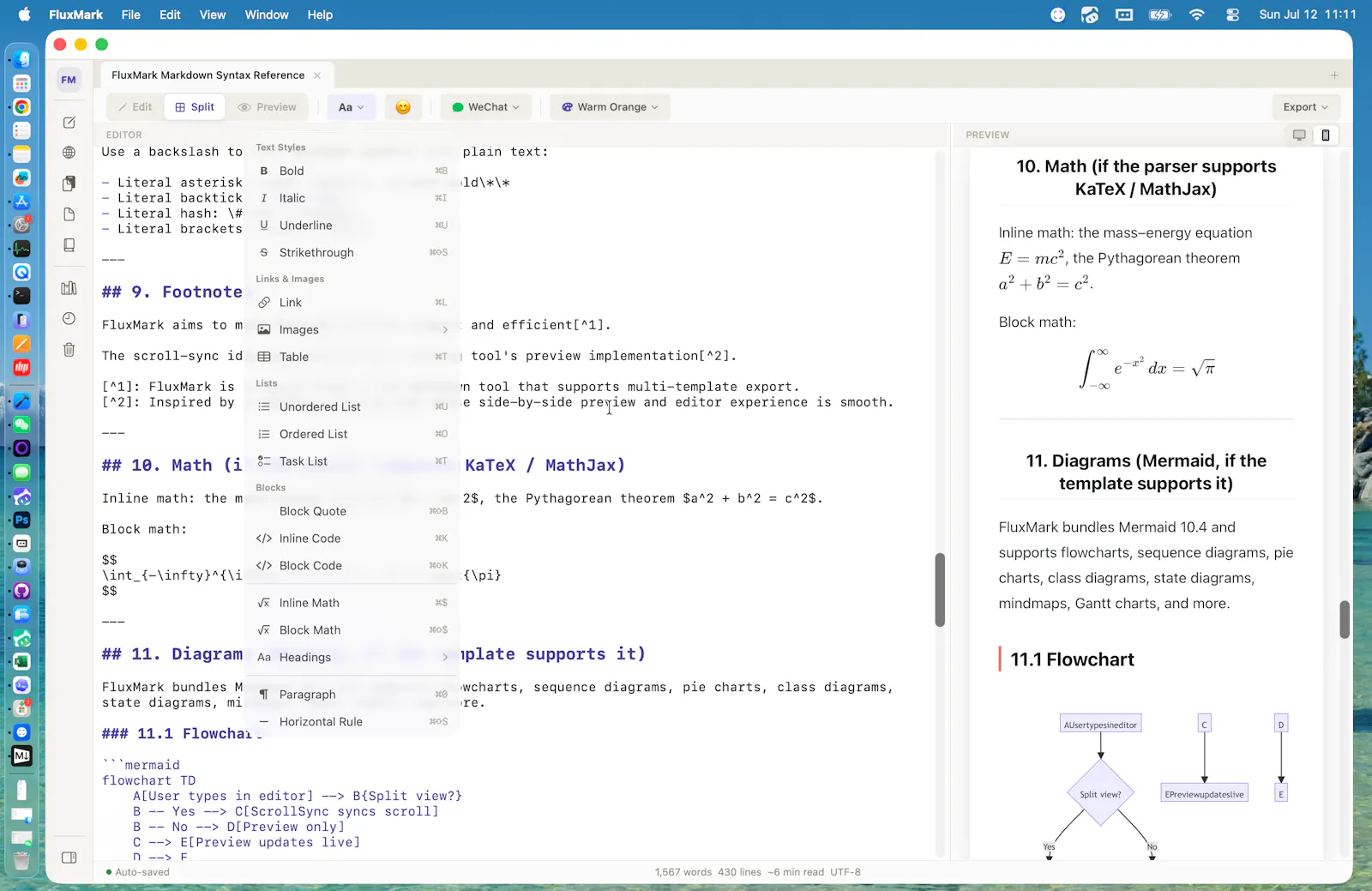Screen dimensions: 1372x891
Task: Choose Paragraph from the menu
Action: click(x=352, y=695)
